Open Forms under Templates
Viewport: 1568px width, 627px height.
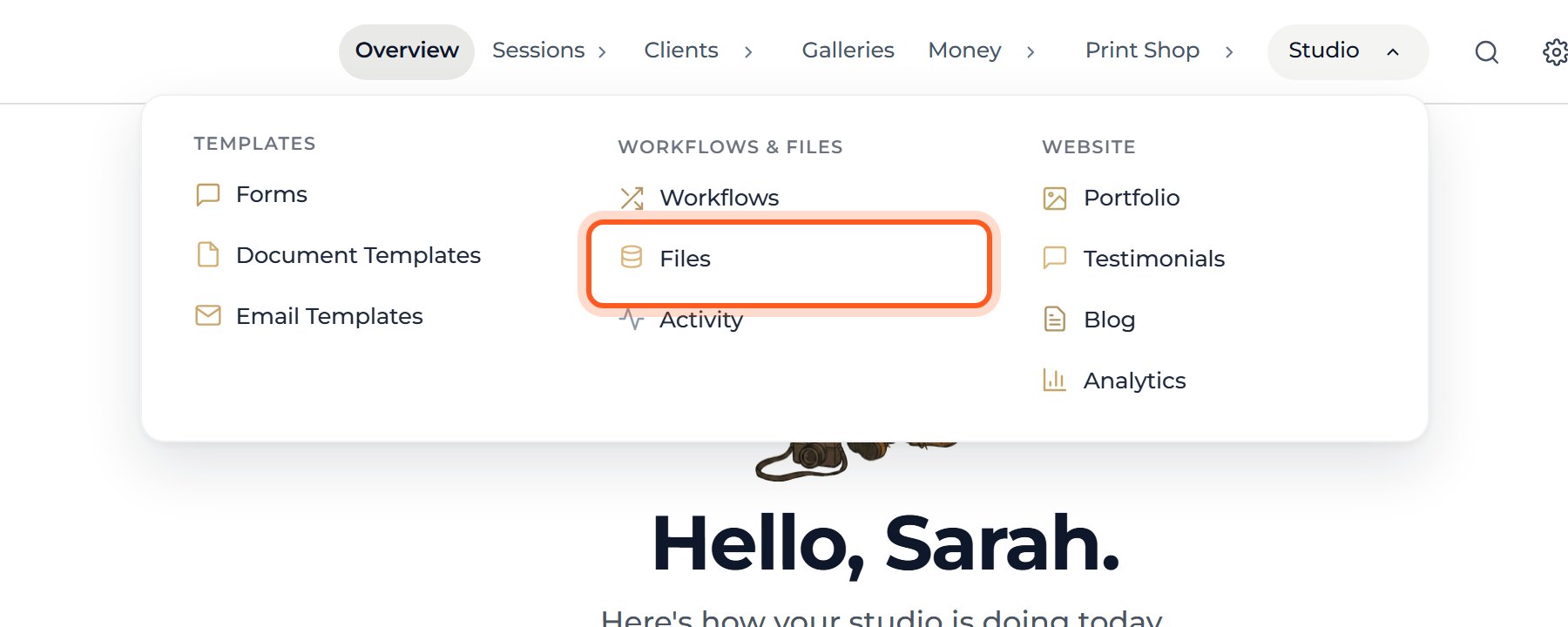272,194
